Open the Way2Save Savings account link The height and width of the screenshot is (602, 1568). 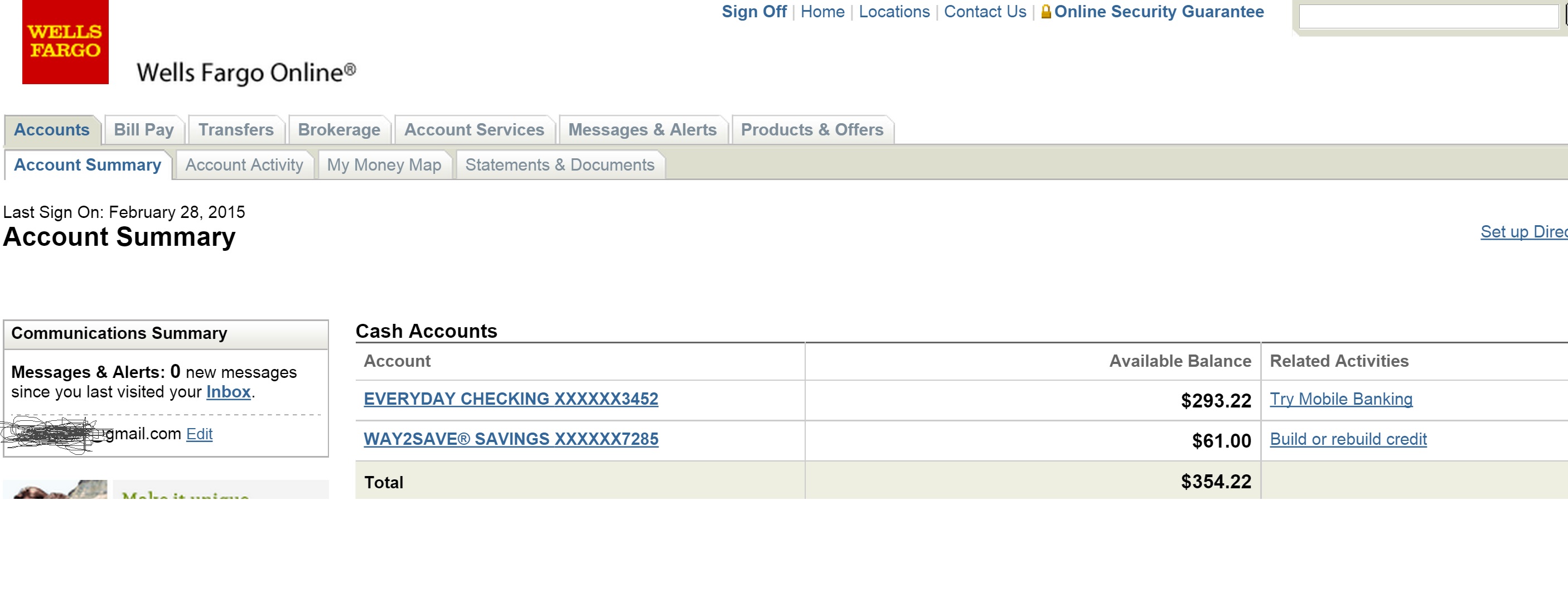(x=511, y=439)
